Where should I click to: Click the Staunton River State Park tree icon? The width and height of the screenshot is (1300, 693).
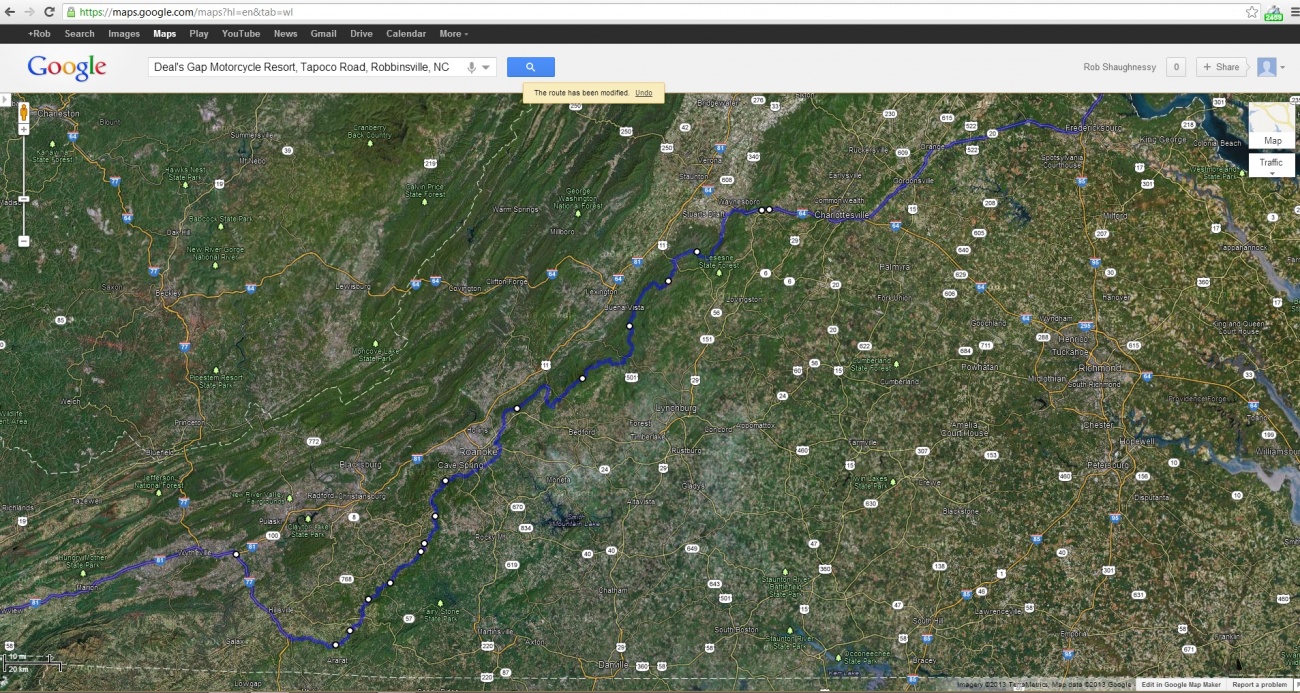tap(791, 630)
